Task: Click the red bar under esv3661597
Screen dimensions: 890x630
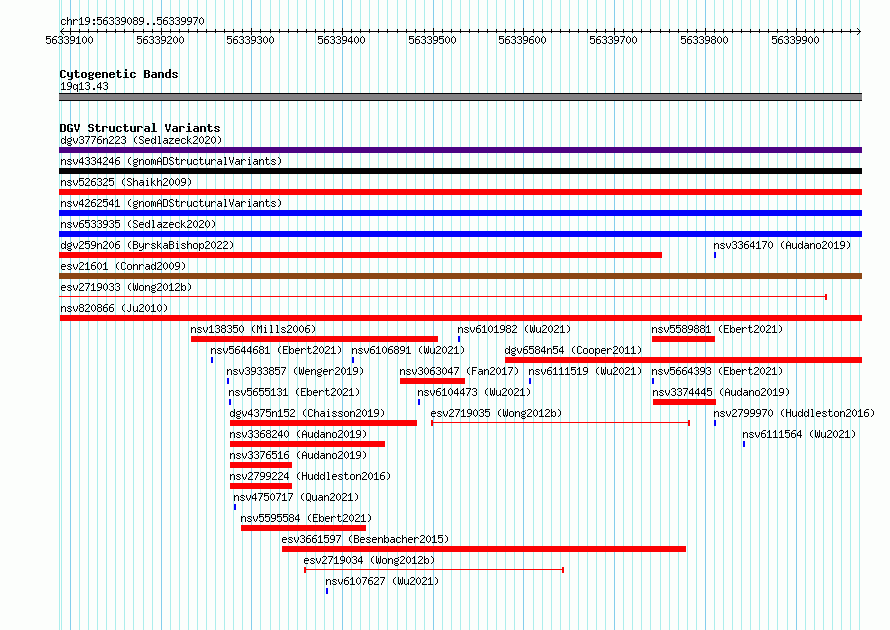Action: 484,549
